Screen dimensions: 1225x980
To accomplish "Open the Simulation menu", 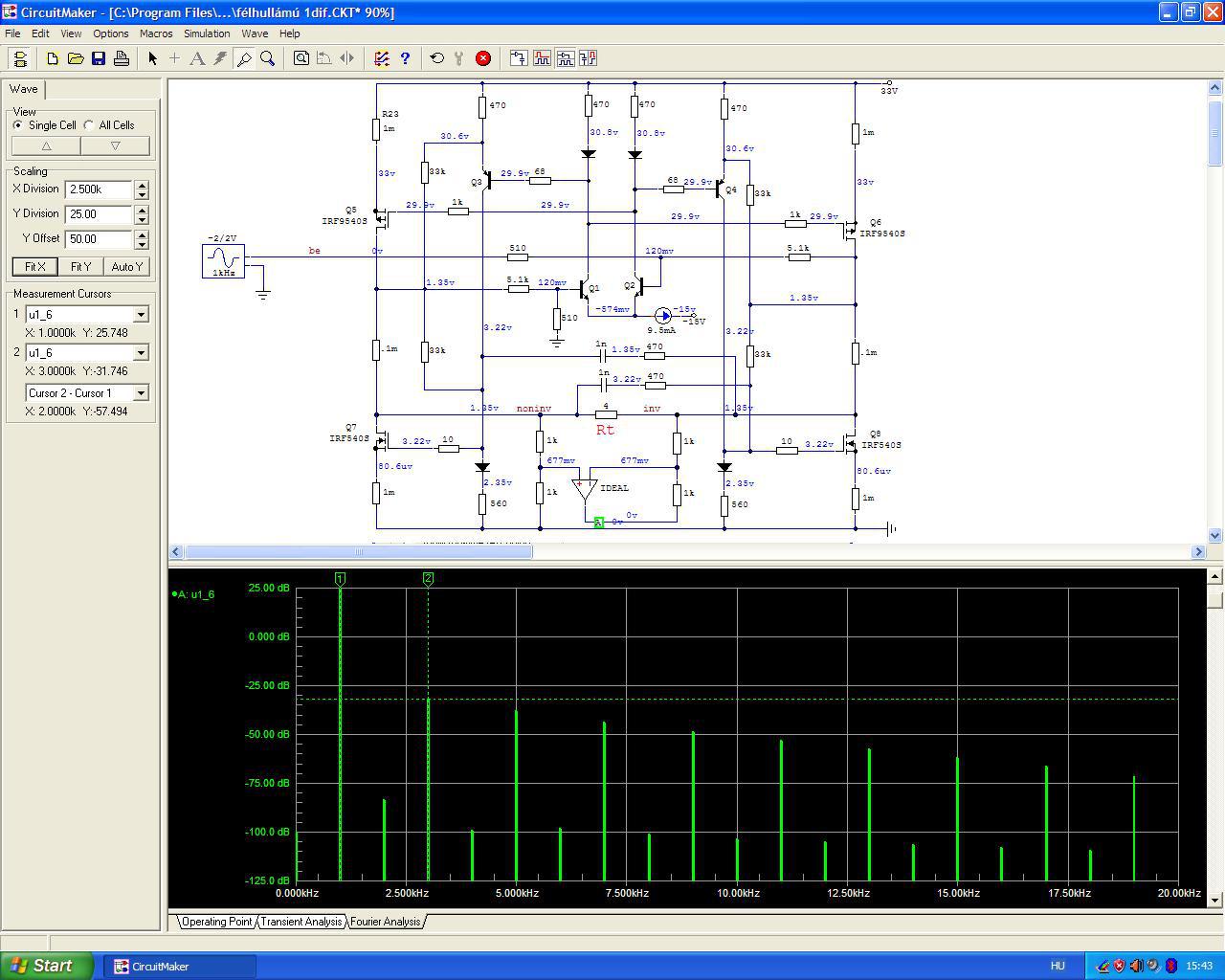I will coord(207,33).
